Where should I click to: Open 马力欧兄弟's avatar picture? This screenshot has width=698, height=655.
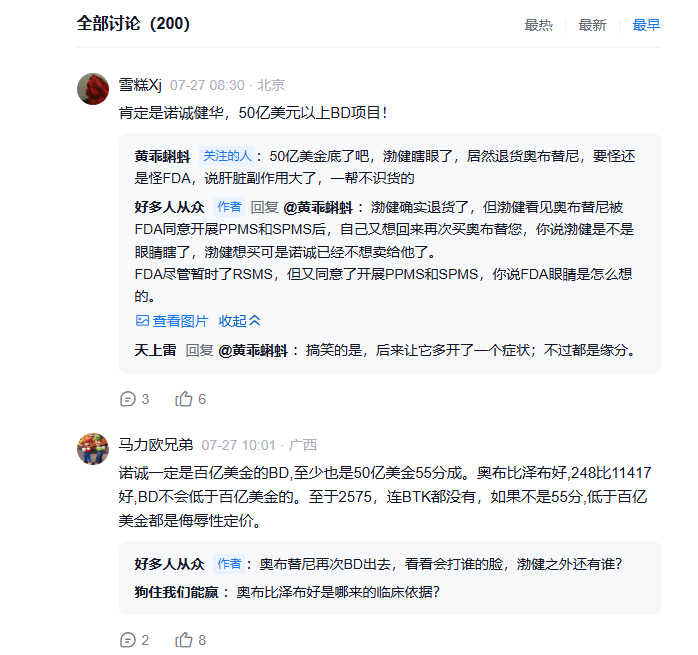(x=93, y=448)
